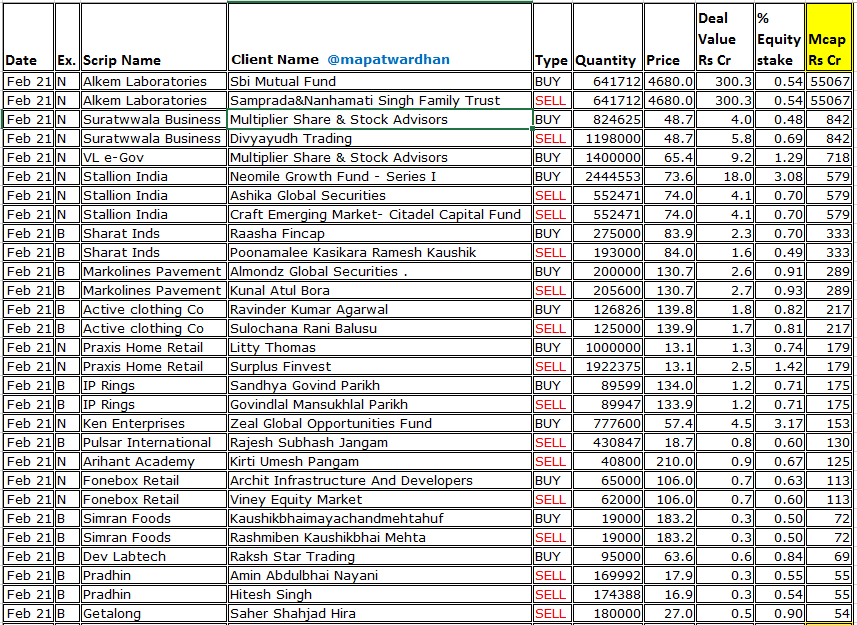Click 'Almondz Global Securities .' cell
Screen dimensions: 857x625
[x=380, y=272]
